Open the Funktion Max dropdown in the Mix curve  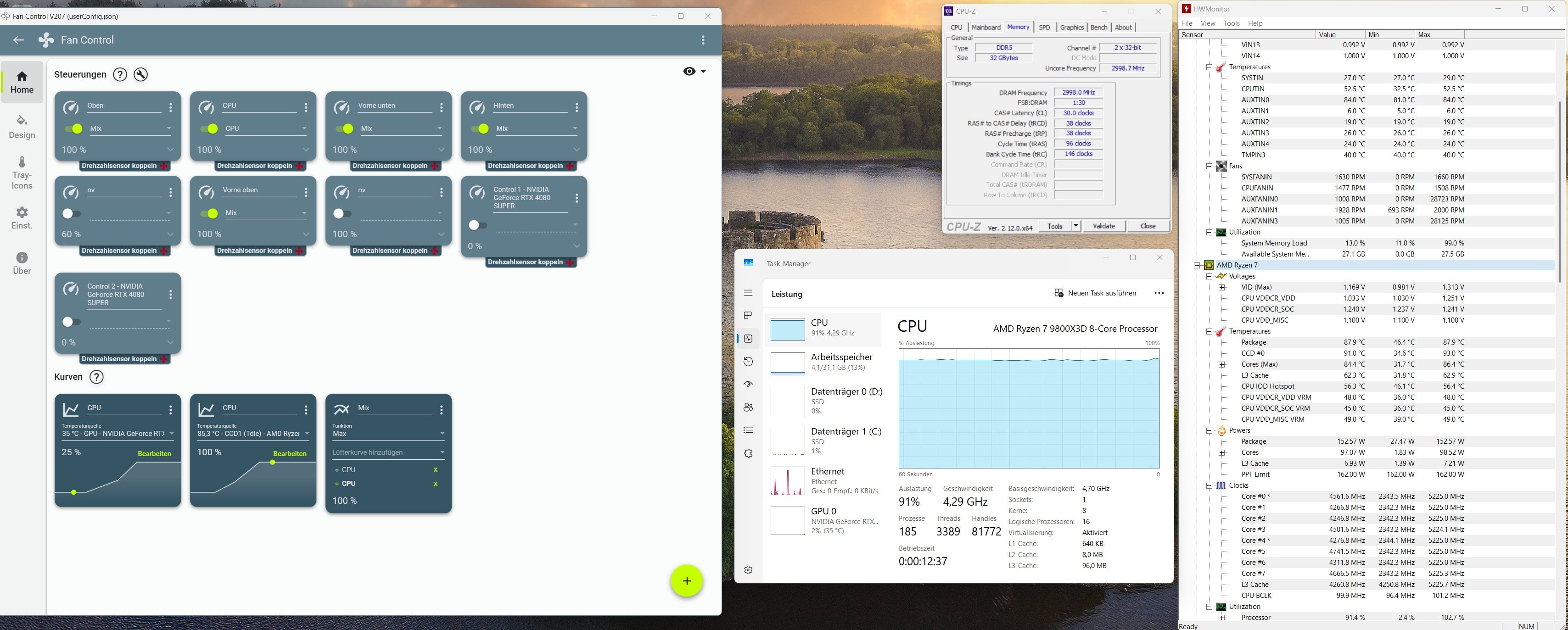(388, 434)
